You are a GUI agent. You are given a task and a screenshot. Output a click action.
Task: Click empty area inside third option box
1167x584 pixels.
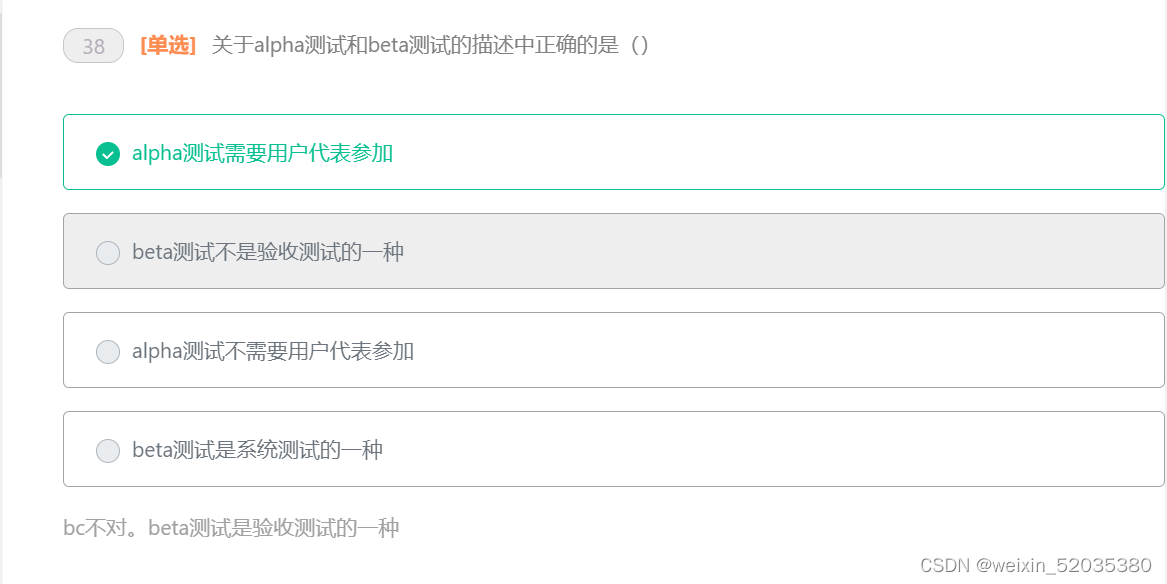(x=744, y=350)
